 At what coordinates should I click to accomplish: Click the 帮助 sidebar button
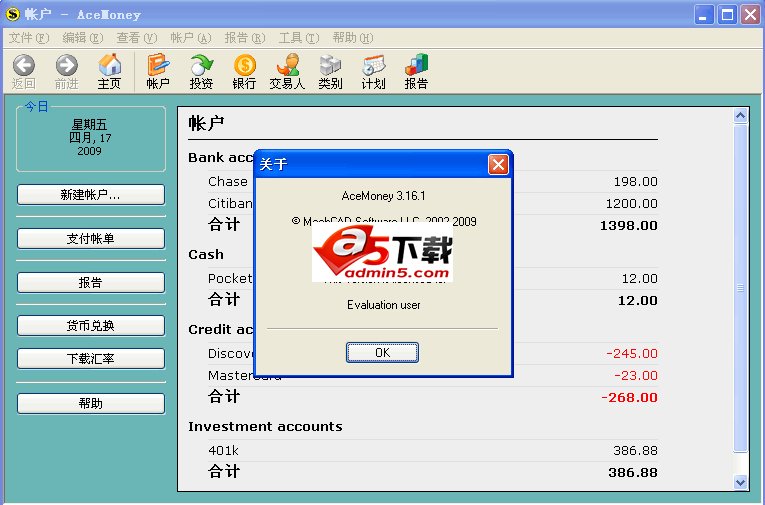(91, 404)
